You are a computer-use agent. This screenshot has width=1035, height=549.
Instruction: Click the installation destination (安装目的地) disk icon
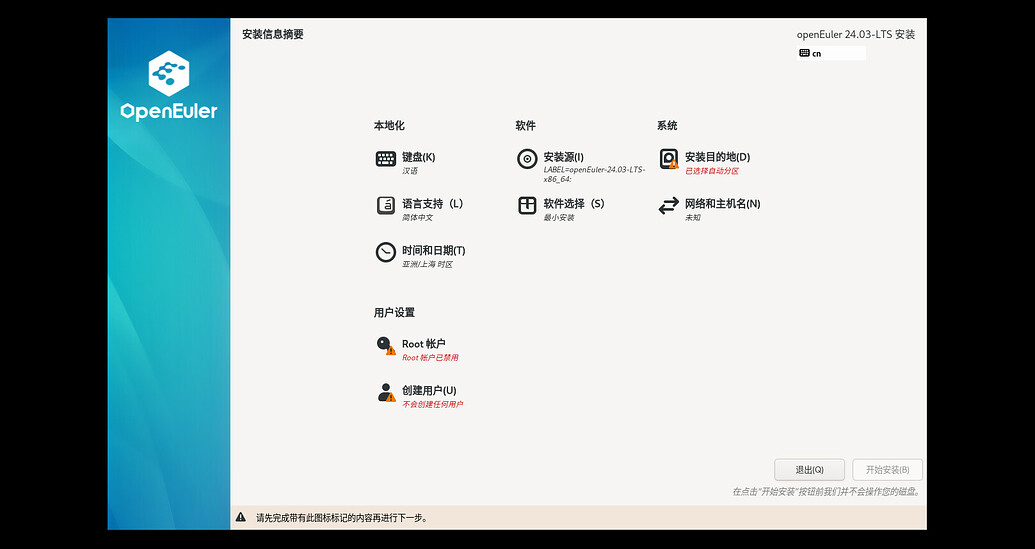point(669,159)
